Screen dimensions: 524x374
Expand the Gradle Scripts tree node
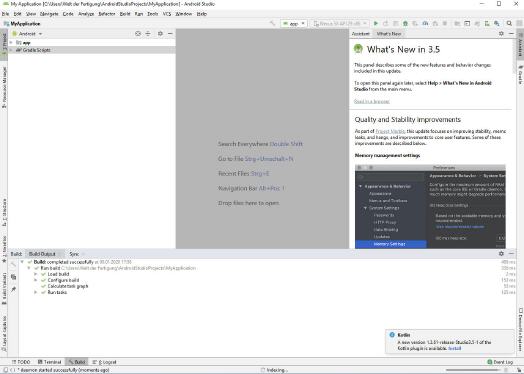point(11,50)
